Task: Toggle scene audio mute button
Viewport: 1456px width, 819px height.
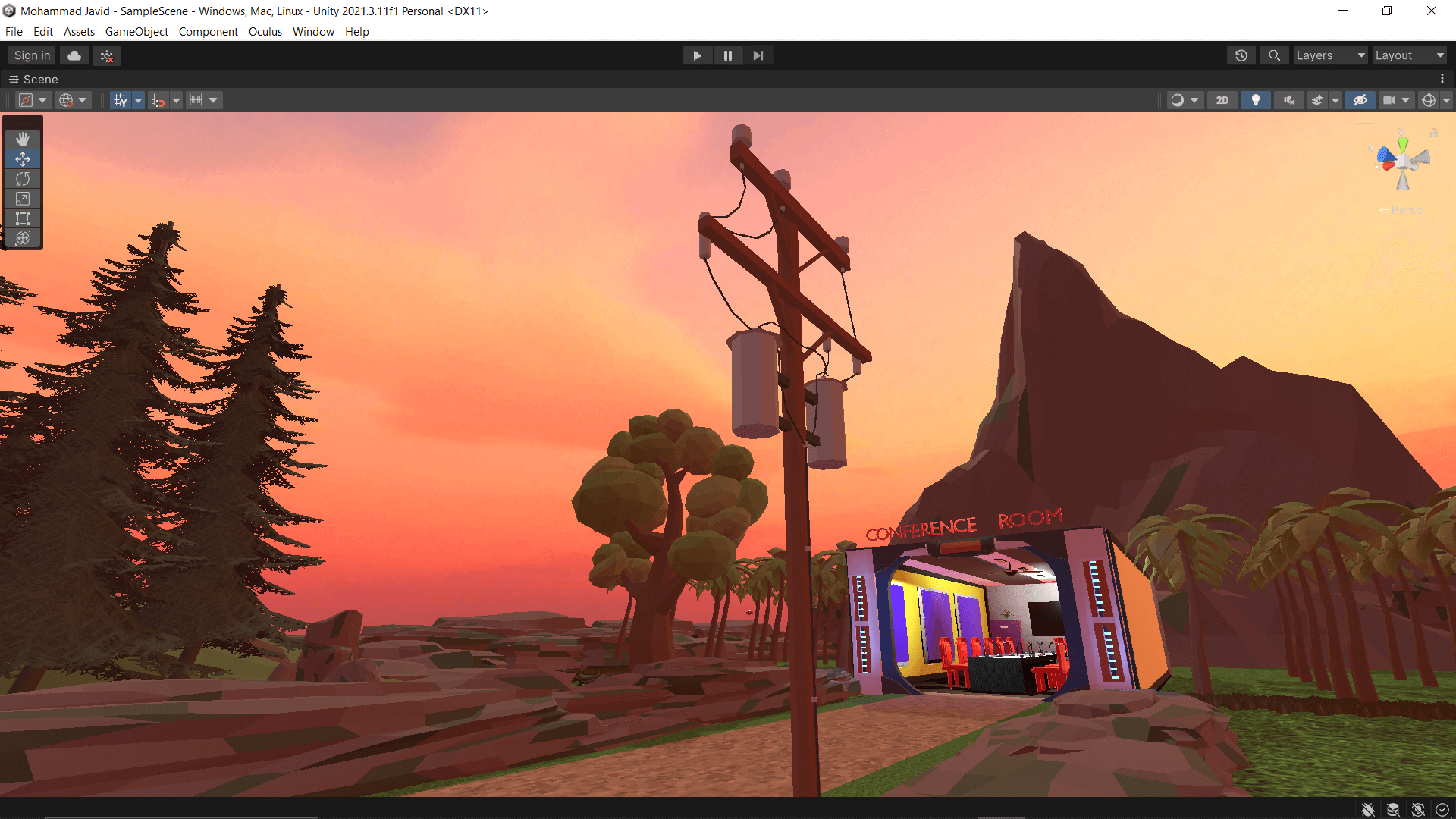Action: 1288,100
